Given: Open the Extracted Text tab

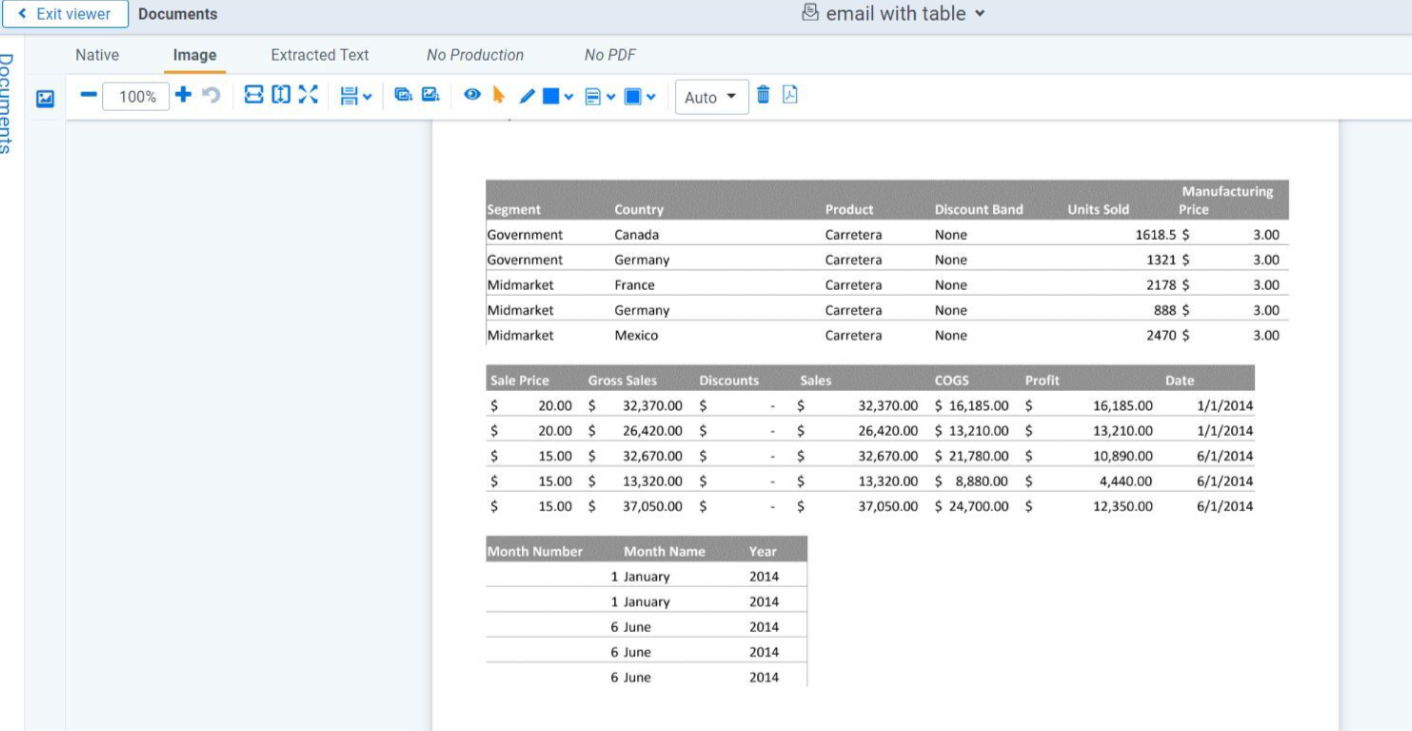Looking at the screenshot, I should (x=320, y=55).
